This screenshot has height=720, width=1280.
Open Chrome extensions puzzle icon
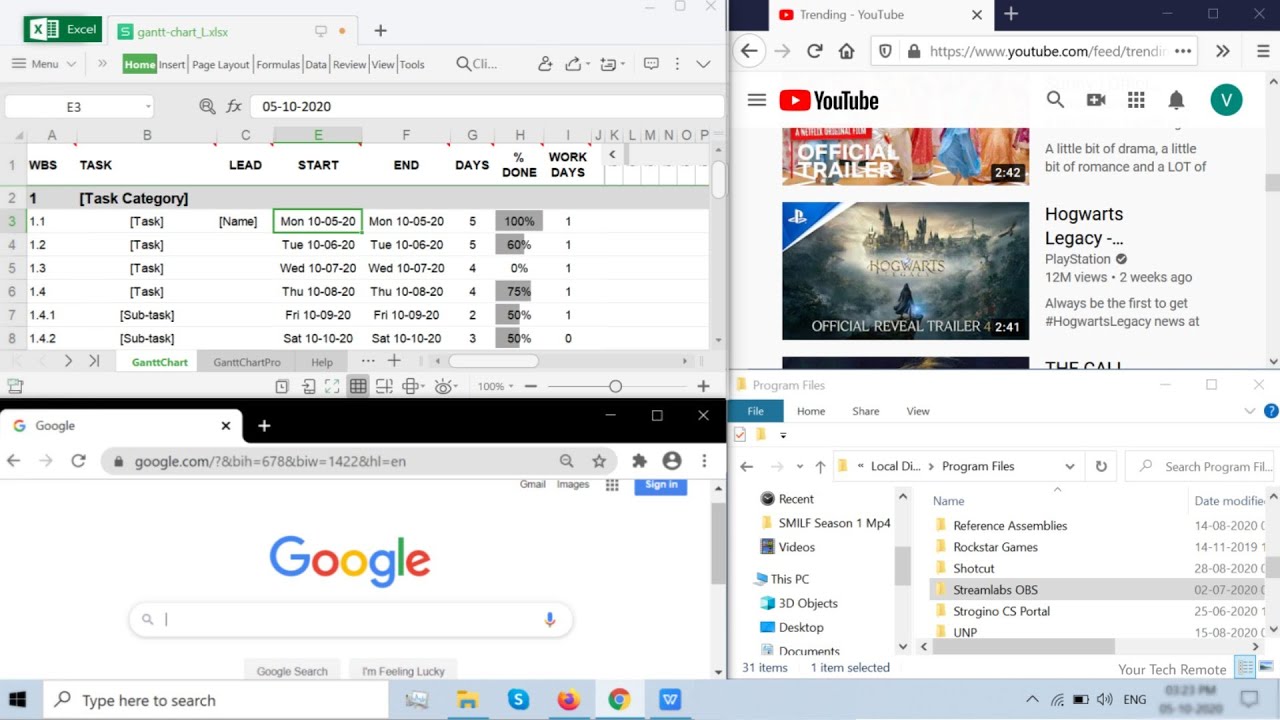click(639, 461)
